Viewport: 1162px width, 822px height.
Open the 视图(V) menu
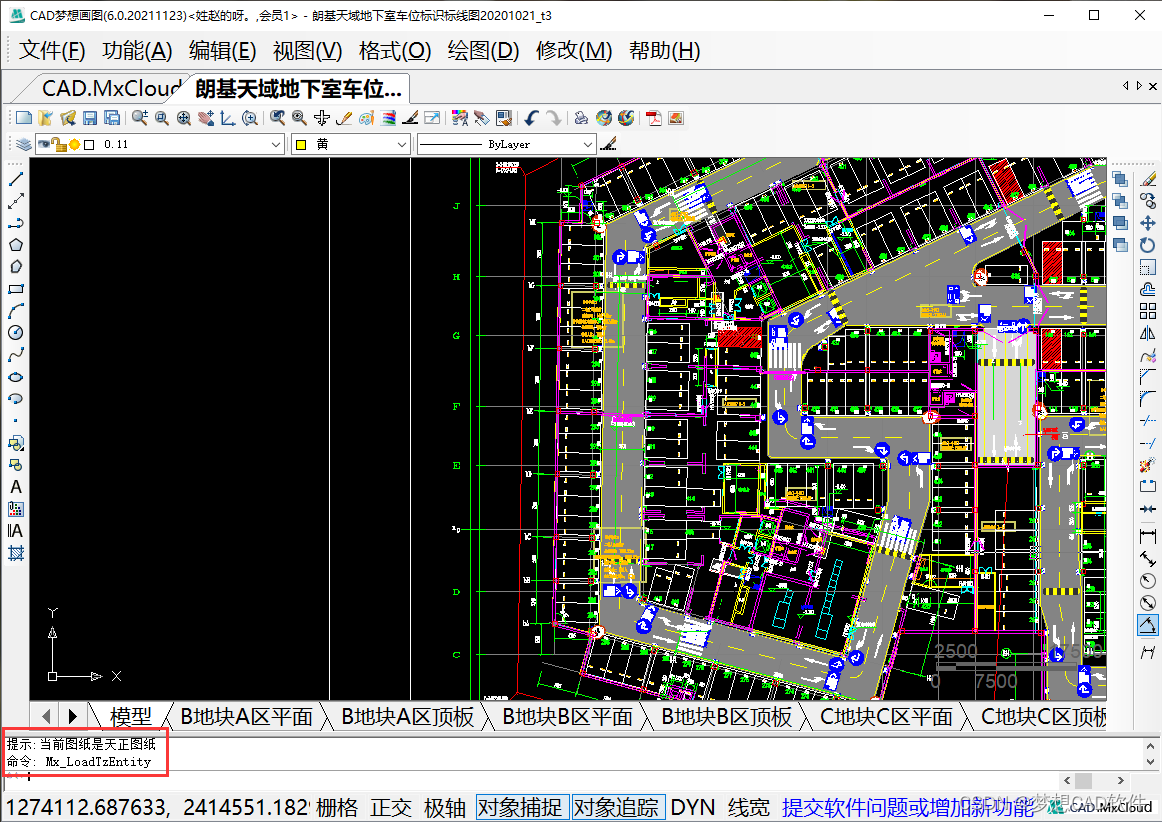[x=308, y=50]
